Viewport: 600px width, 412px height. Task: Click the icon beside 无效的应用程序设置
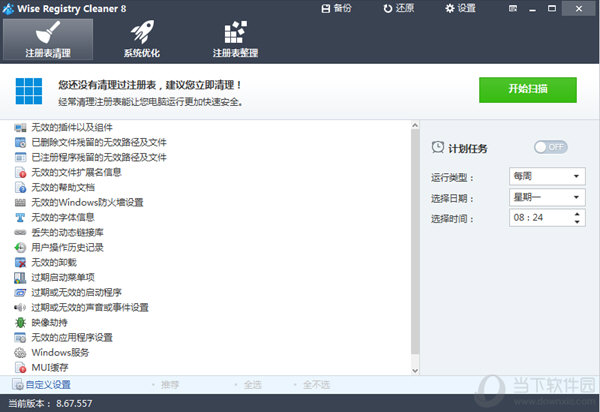coord(20,337)
